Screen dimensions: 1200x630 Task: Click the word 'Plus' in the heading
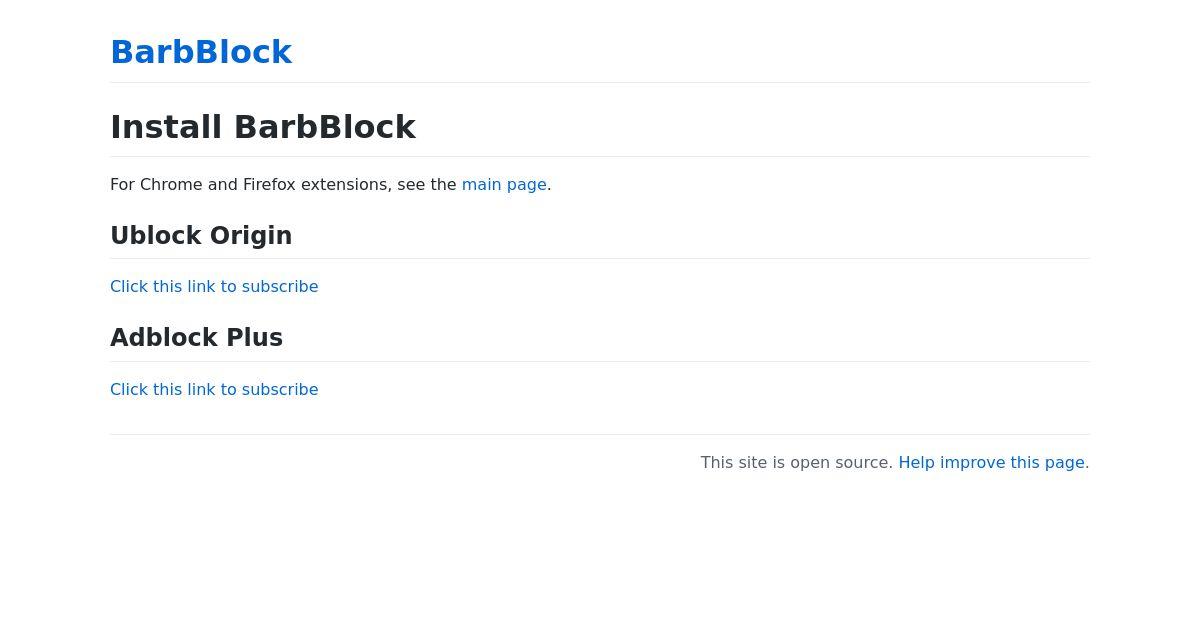(255, 338)
